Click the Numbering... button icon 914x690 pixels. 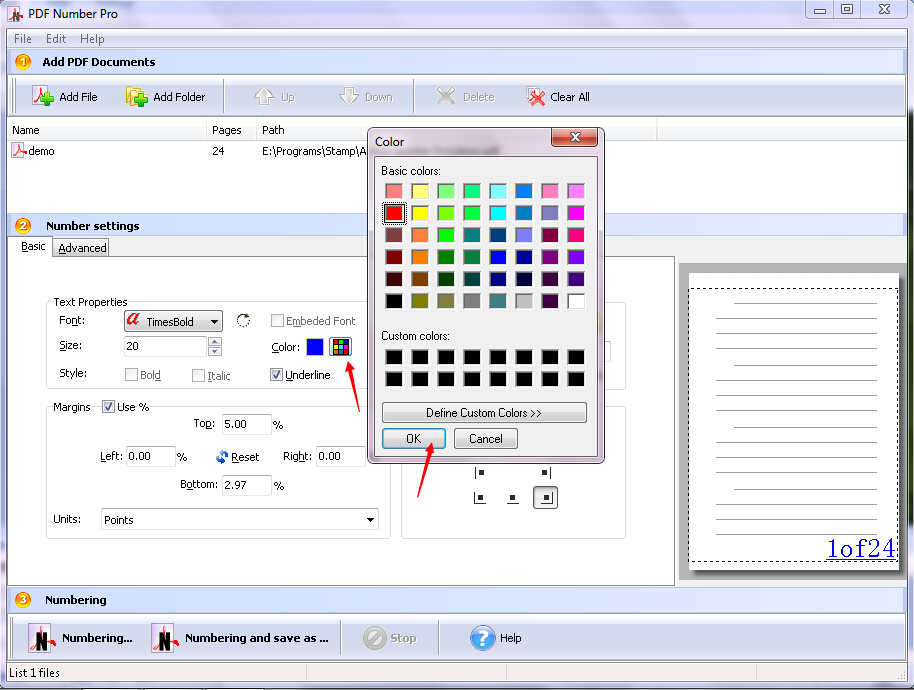tap(41, 638)
